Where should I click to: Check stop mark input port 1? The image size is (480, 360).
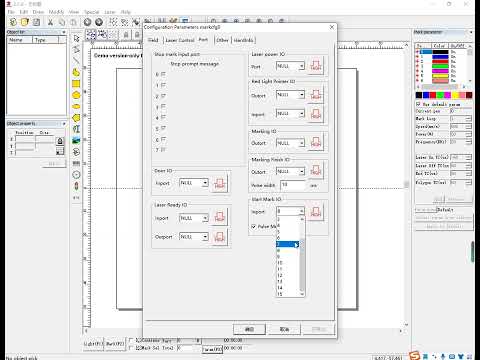coord(163,85)
